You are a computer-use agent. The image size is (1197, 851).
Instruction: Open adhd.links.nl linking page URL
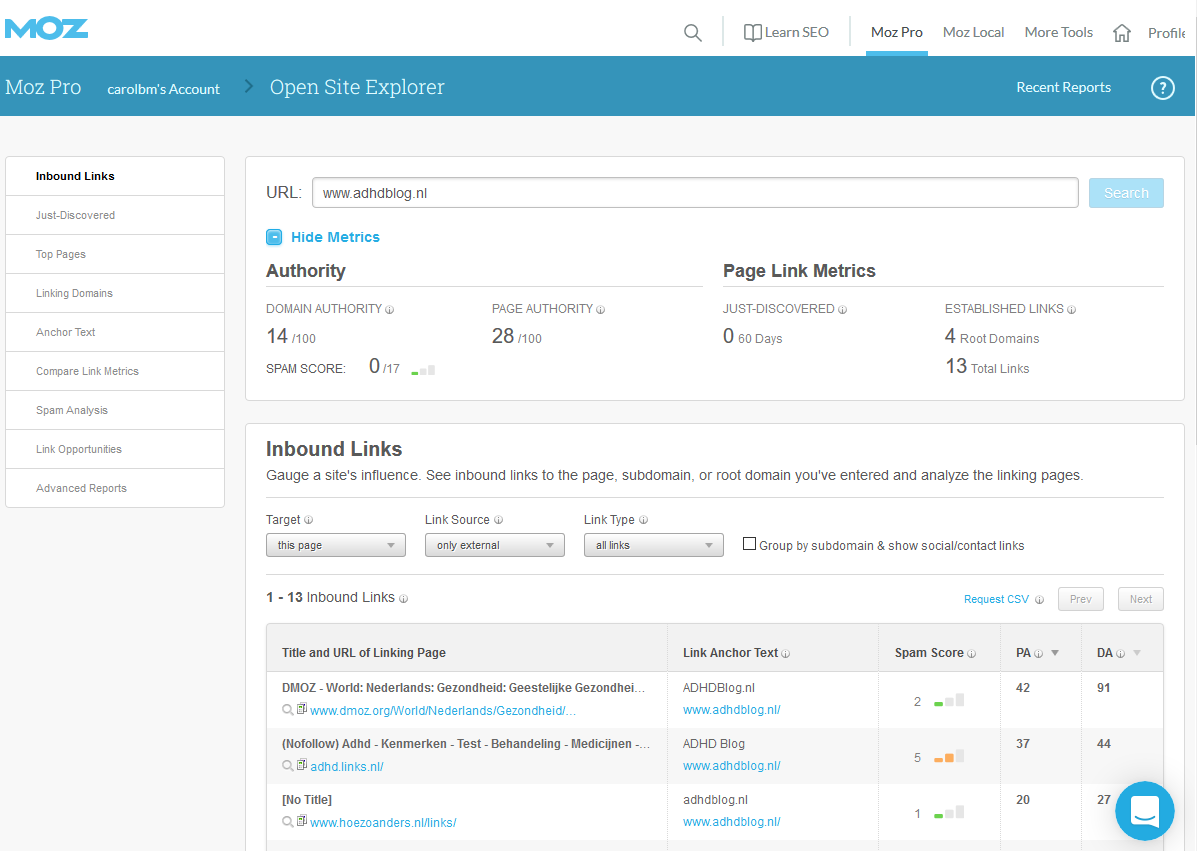tap(347, 767)
